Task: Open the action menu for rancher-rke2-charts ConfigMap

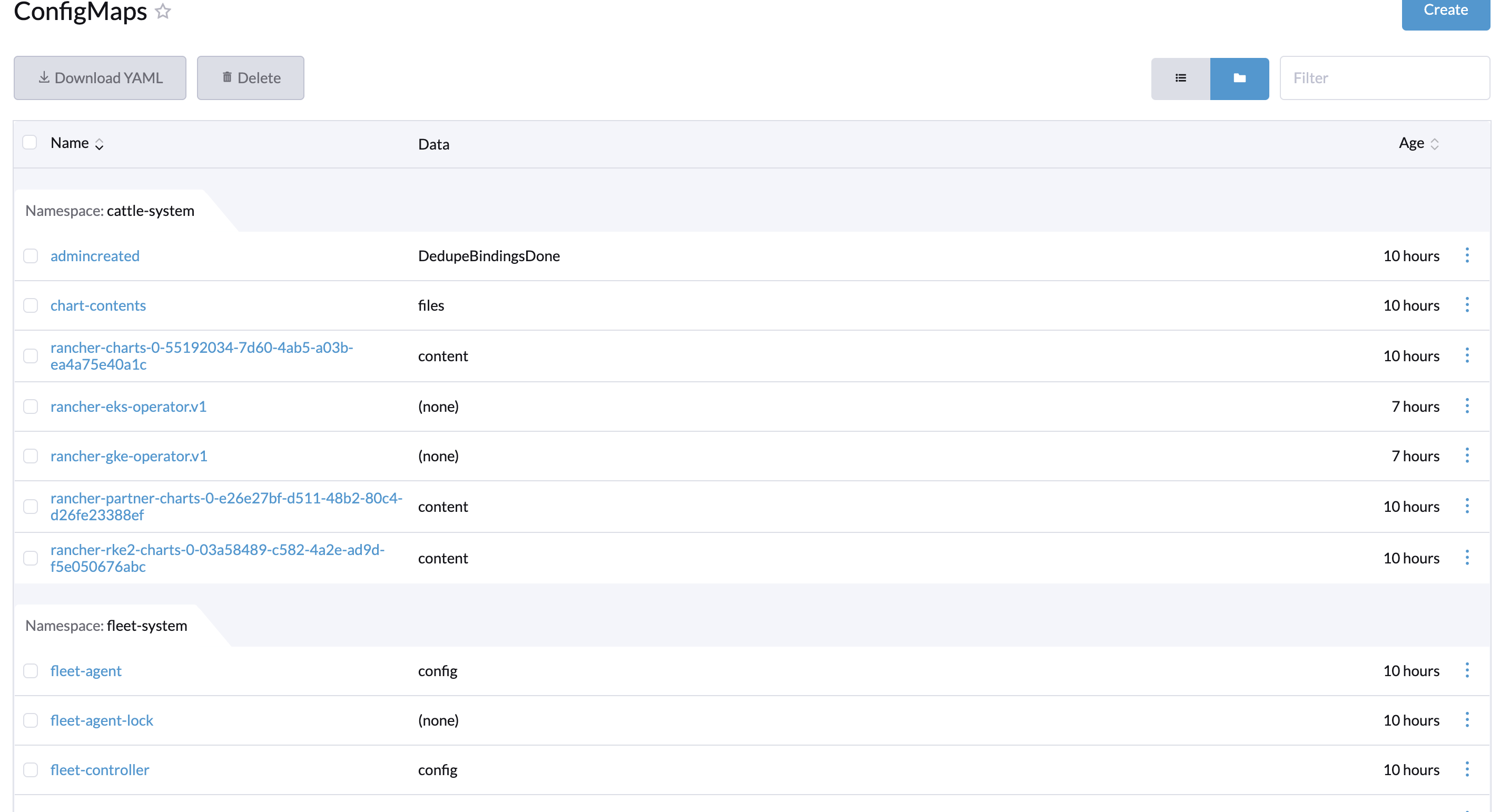Action: (1467, 557)
